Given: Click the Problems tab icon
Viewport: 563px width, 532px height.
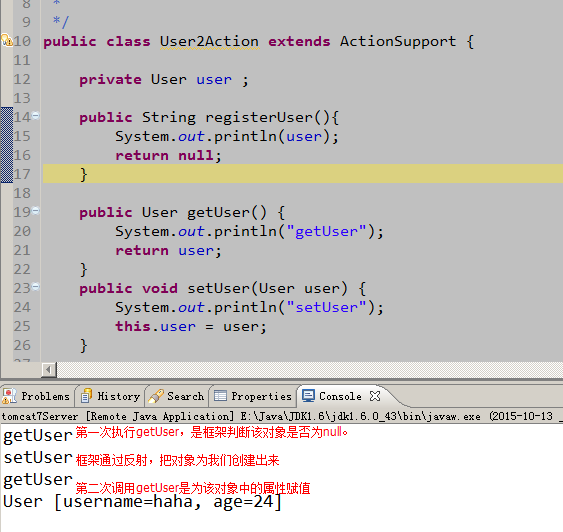Looking at the screenshot, I should tap(9, 396).
